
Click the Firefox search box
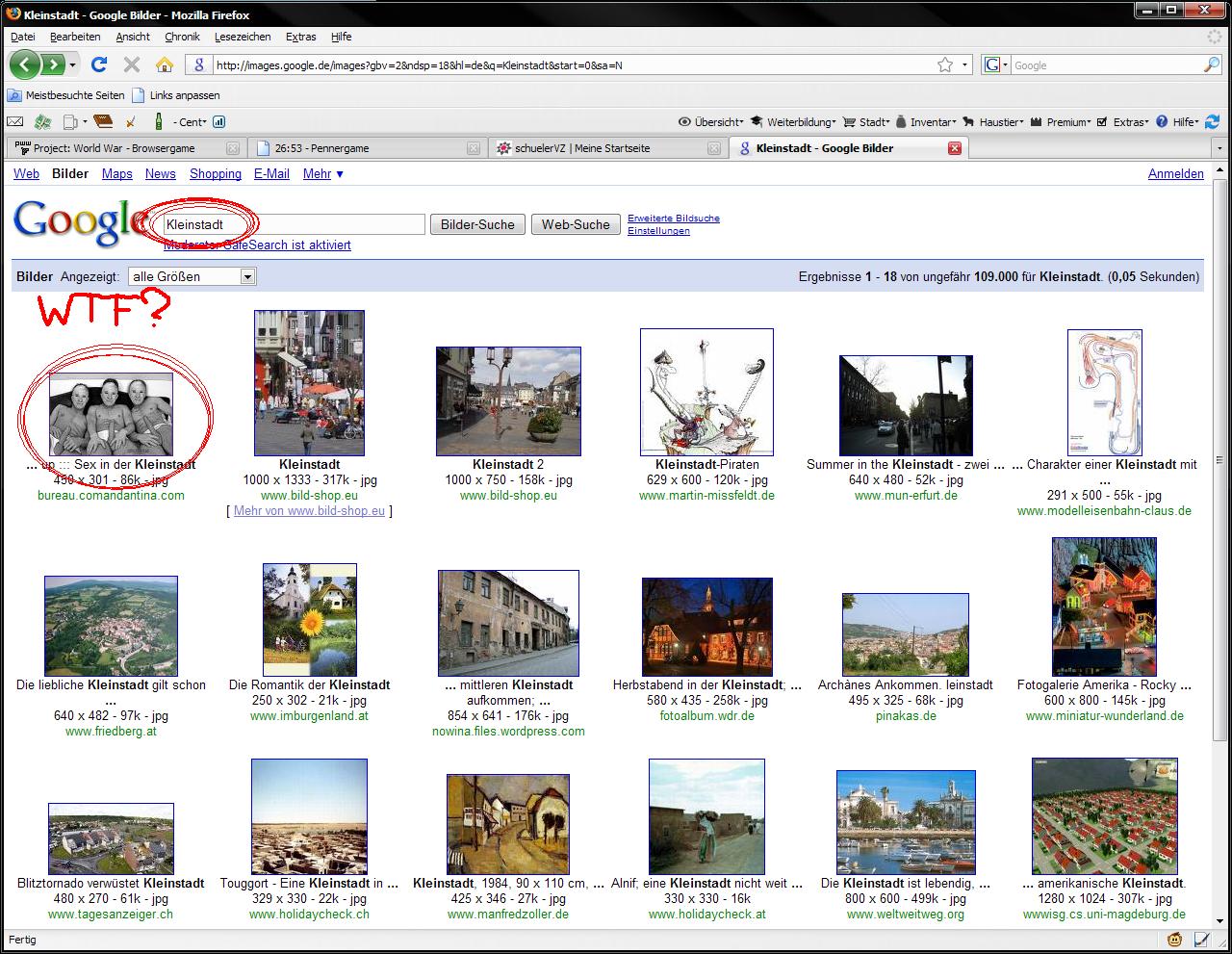pos(1106,64)
